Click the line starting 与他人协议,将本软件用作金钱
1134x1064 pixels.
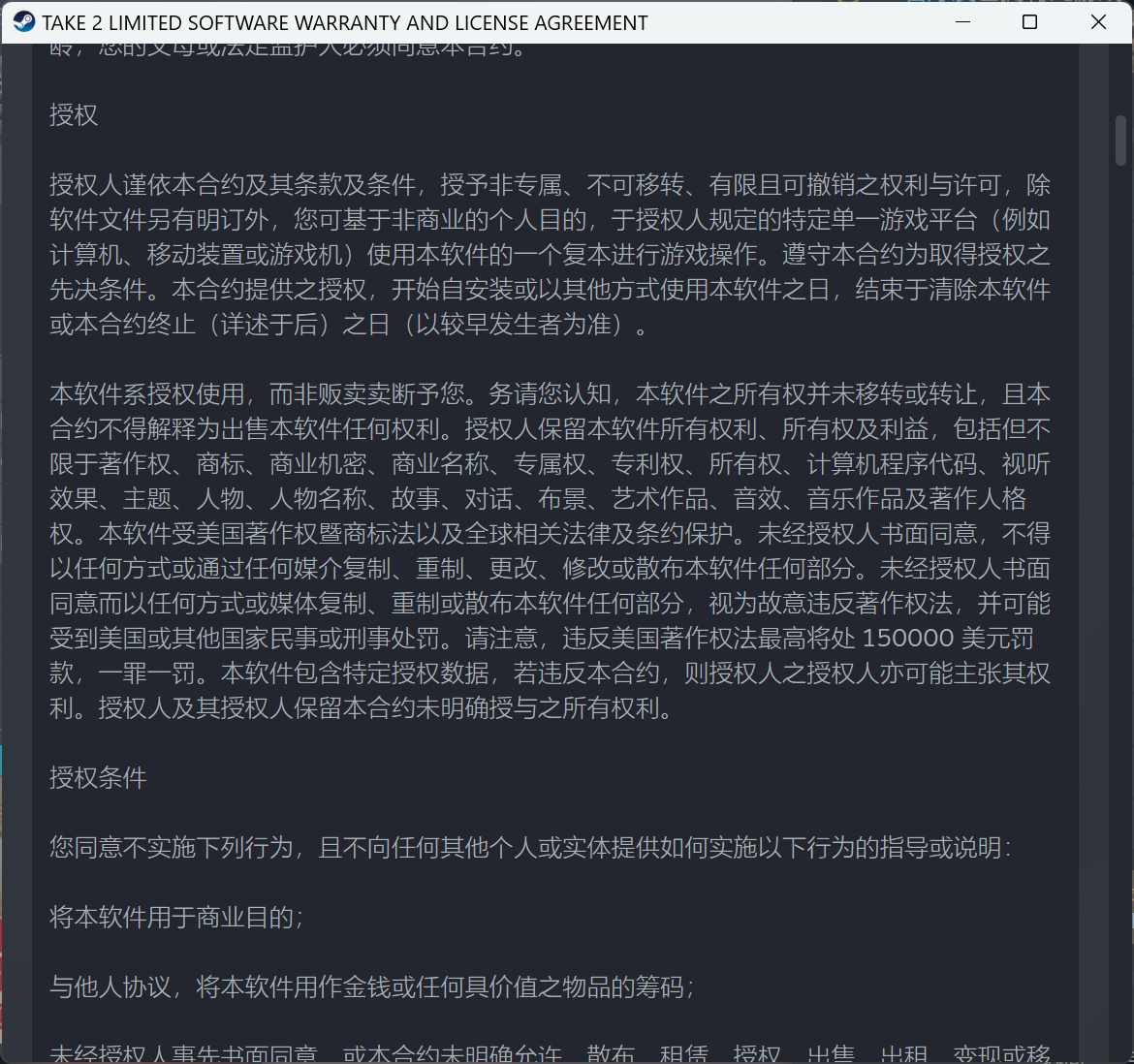372,986
